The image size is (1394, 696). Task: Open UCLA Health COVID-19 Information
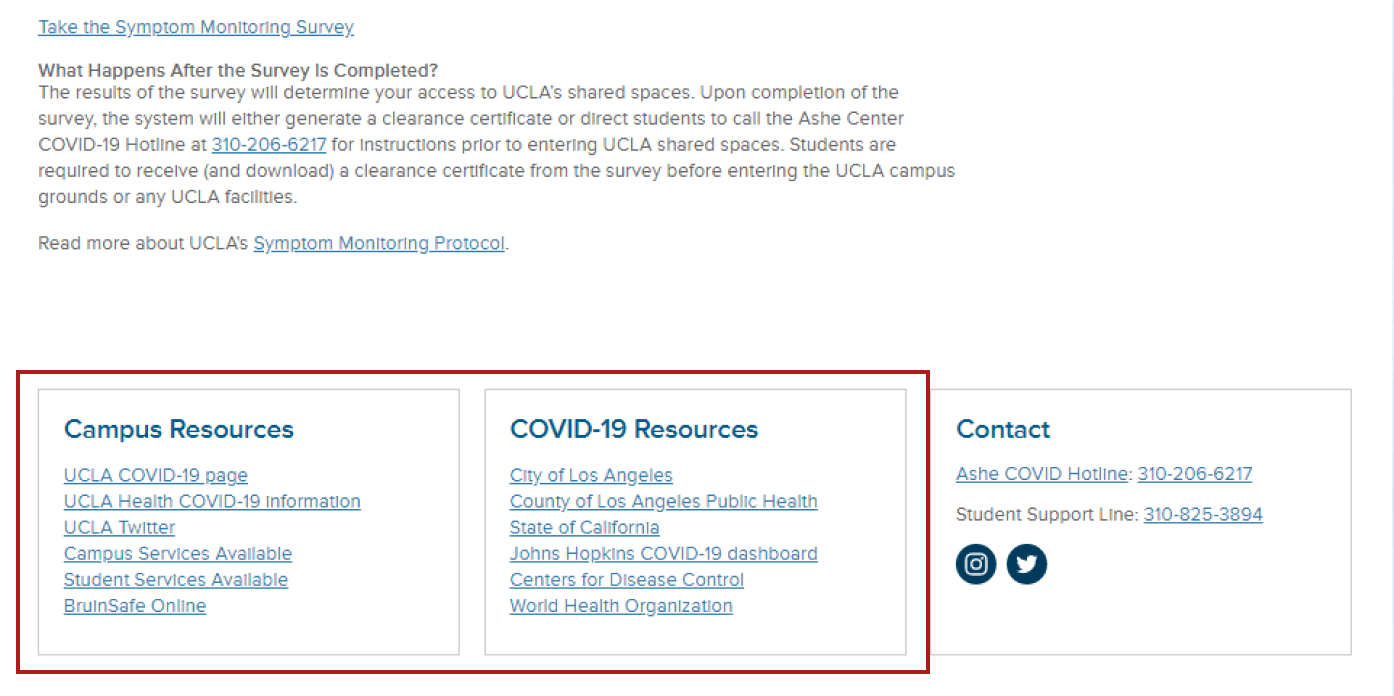[x=212, y=501]
